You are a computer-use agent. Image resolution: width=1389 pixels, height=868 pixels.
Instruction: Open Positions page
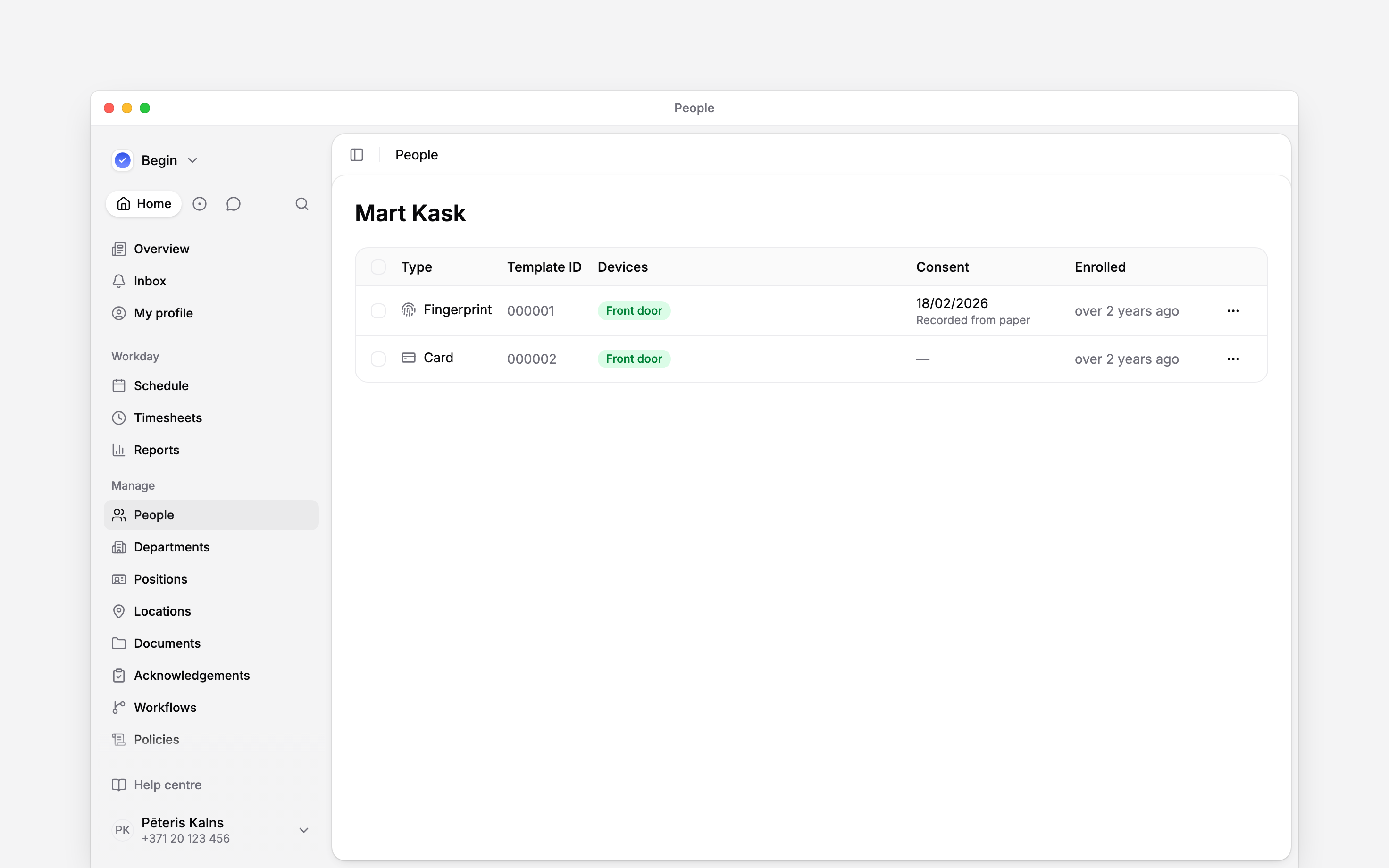coord(211,579)
